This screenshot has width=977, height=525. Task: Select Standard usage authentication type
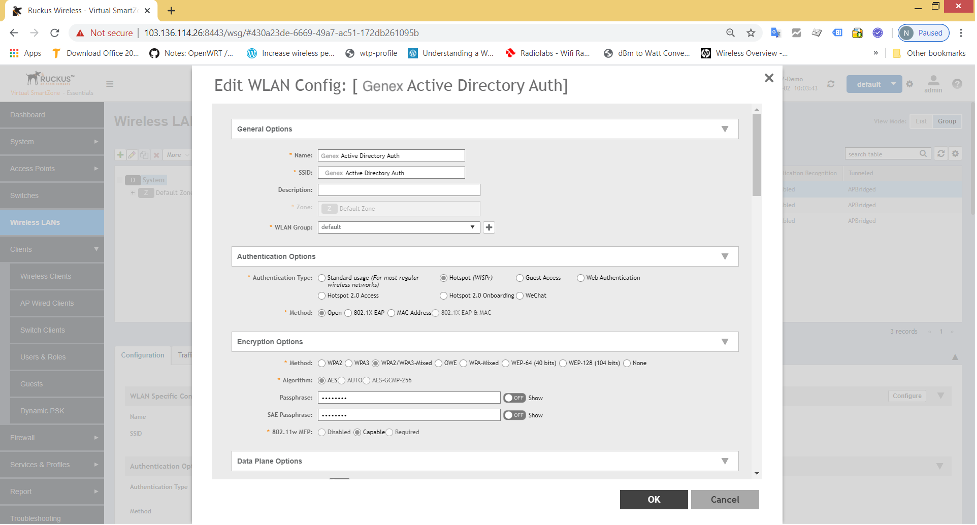pos(322,278)
